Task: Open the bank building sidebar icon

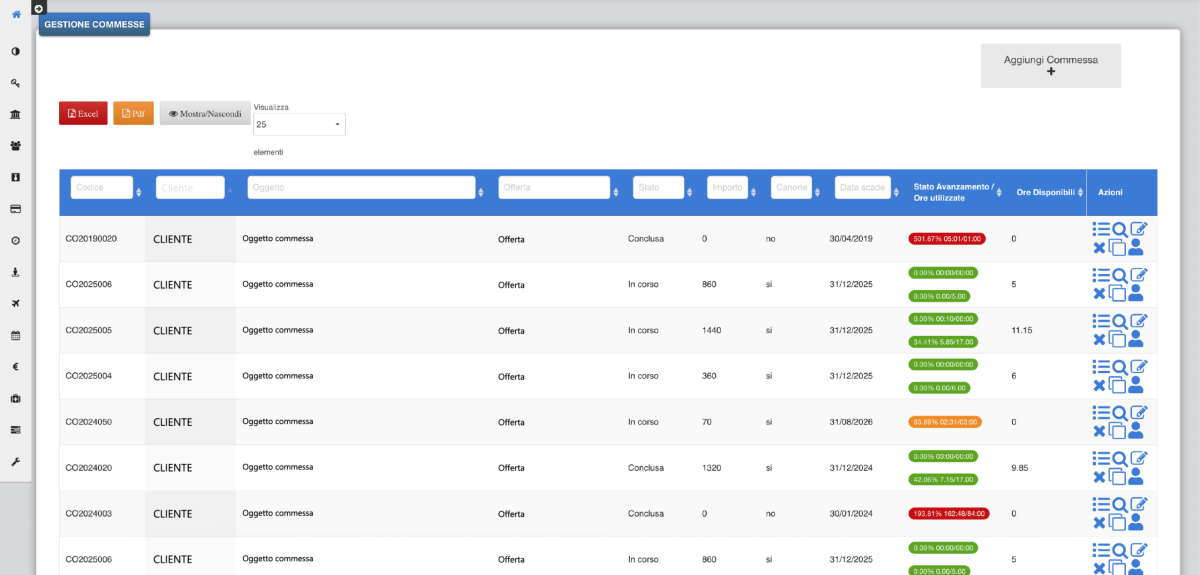Action: click(x=15, y=114)
